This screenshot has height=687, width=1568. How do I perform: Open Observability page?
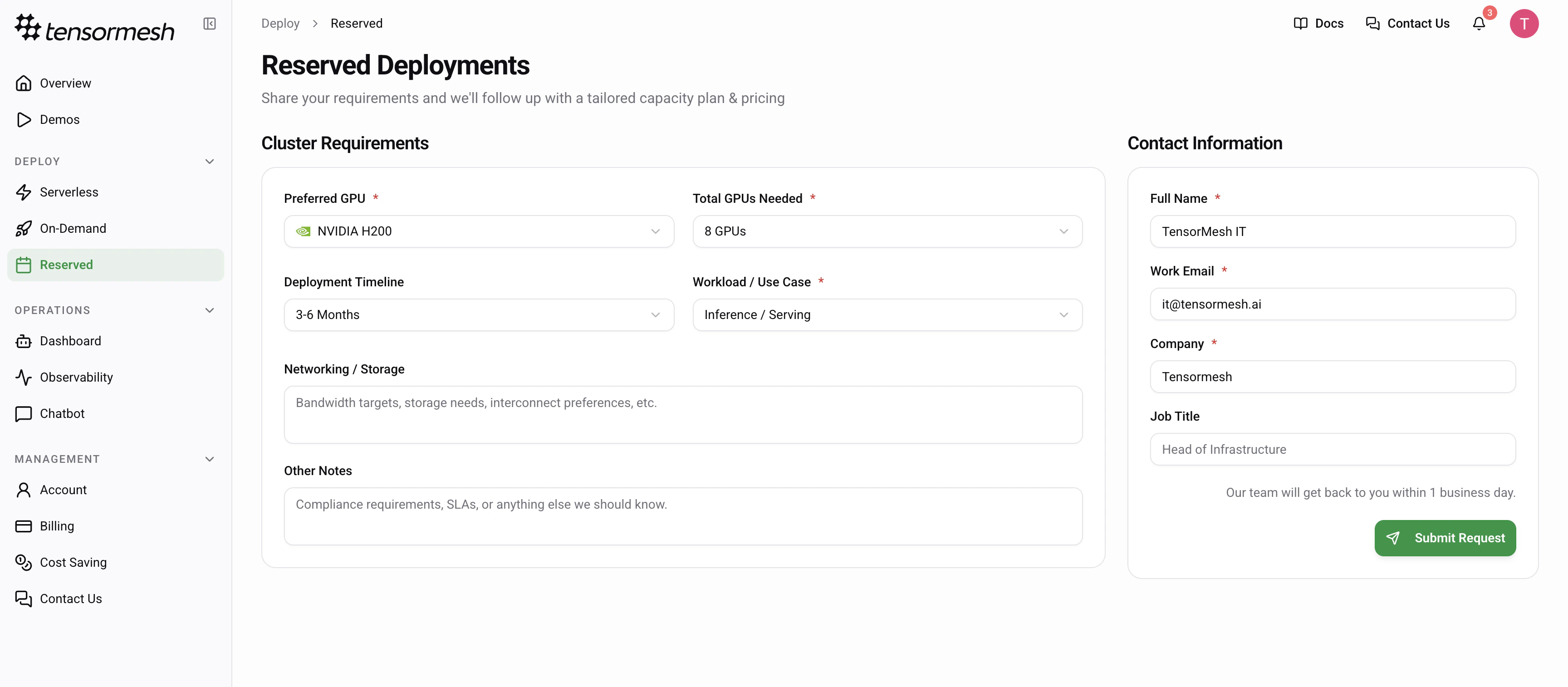coord(116,378)
